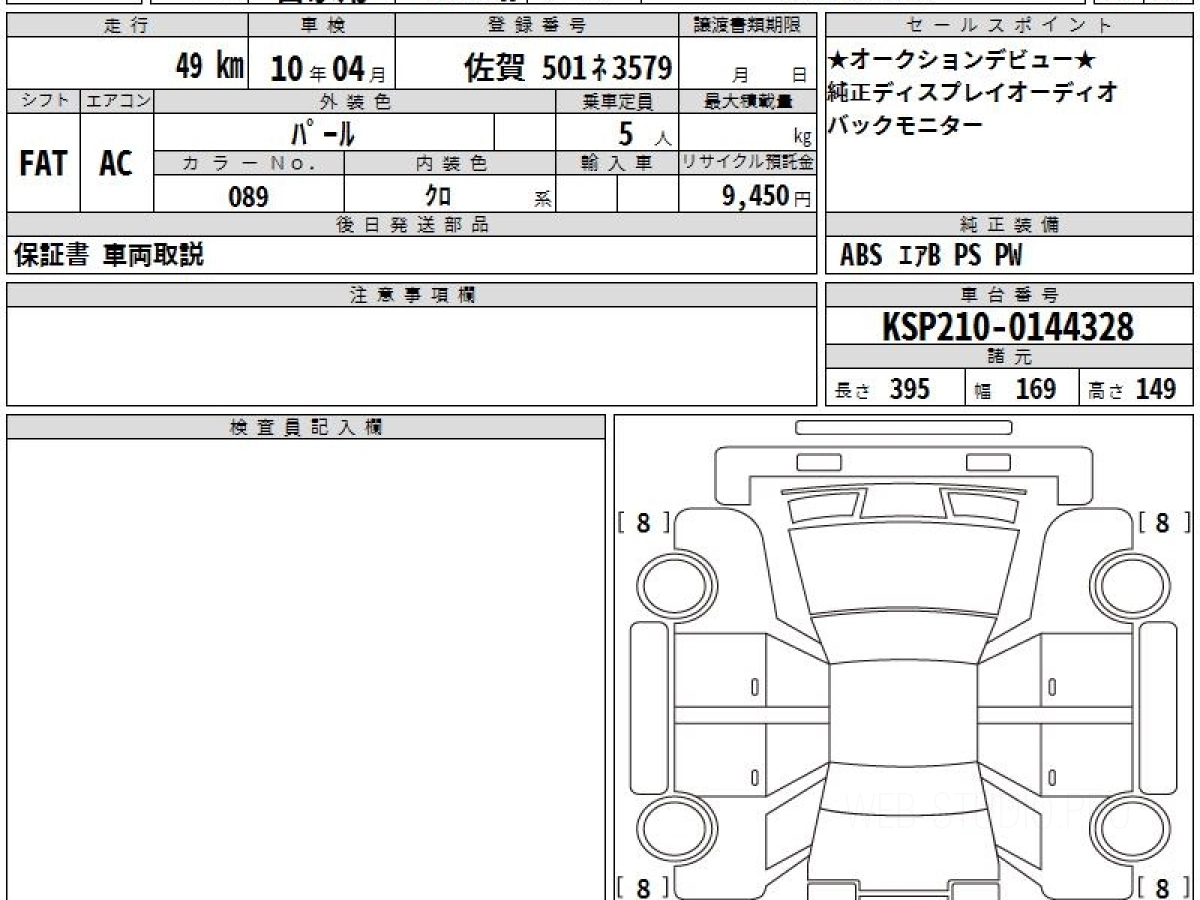Select exterior color パール
Viewport: 1200px width, 900px height.
[323, 132]
